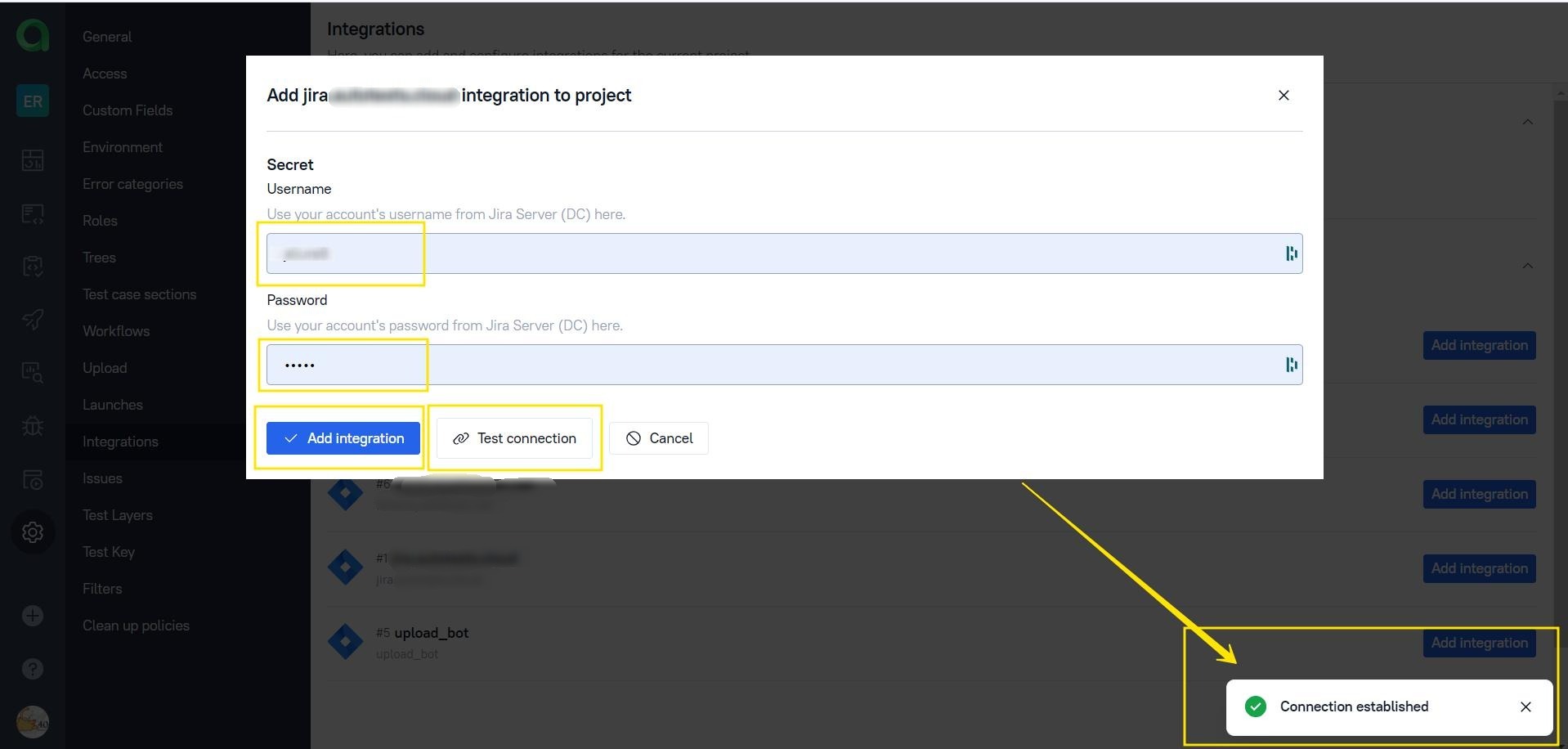Open the ER project avatar
1568x749 pixels.
(x=33, y=101)
